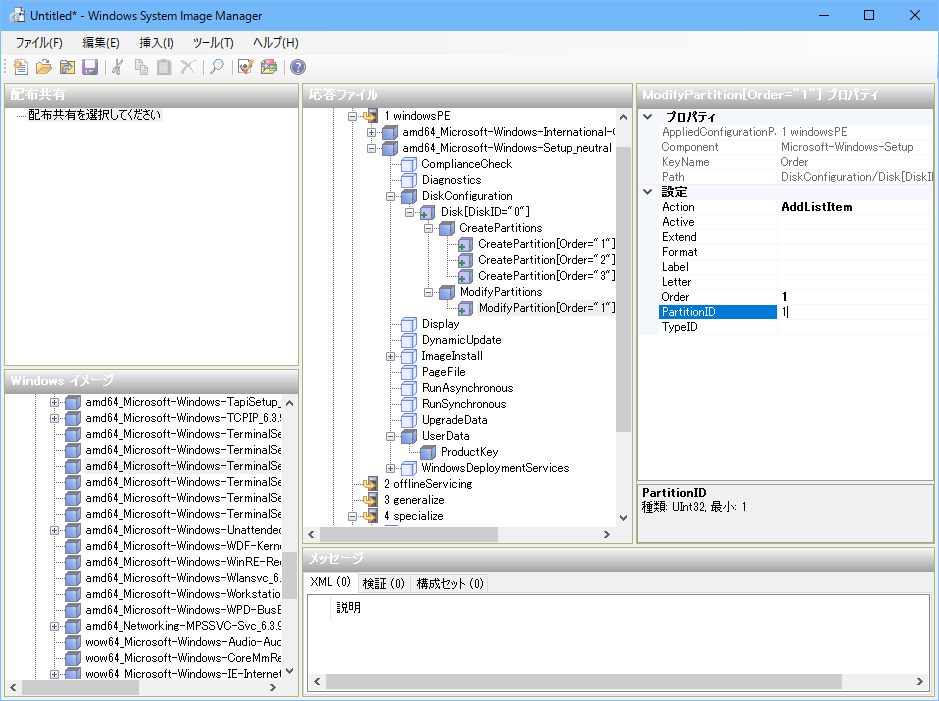Click the TypeID setting value field

click(855, 327)
